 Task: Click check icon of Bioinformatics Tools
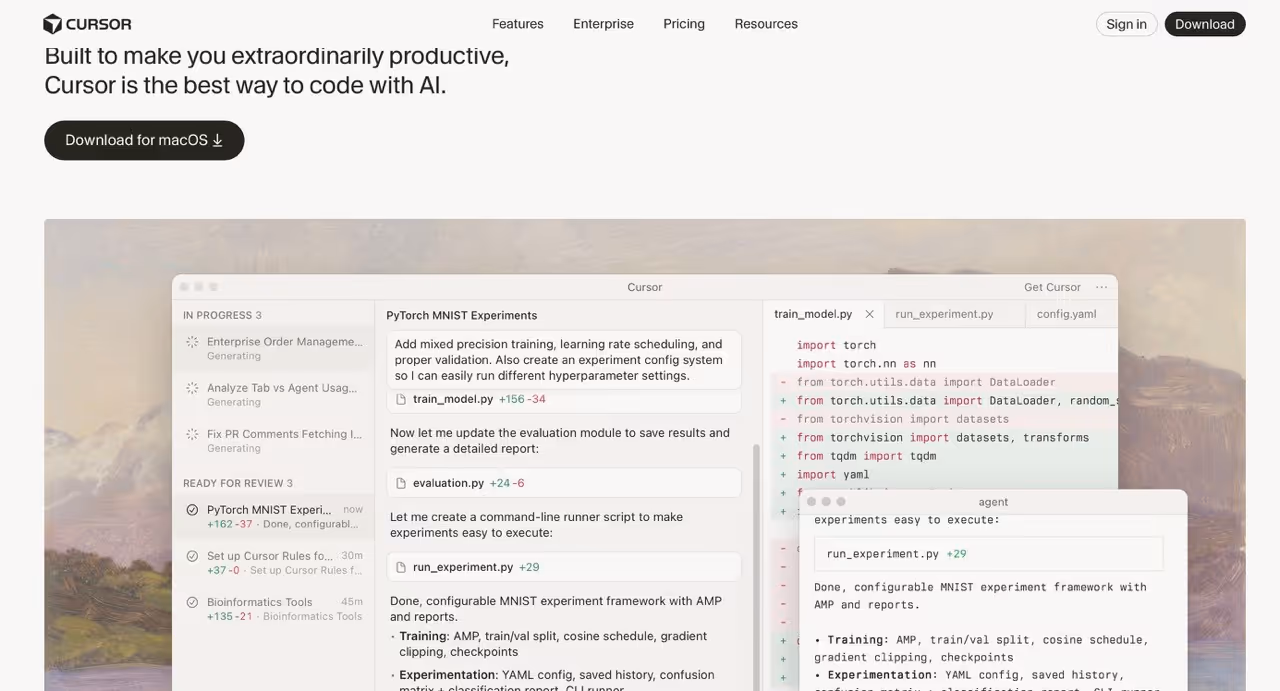point(192,602)
